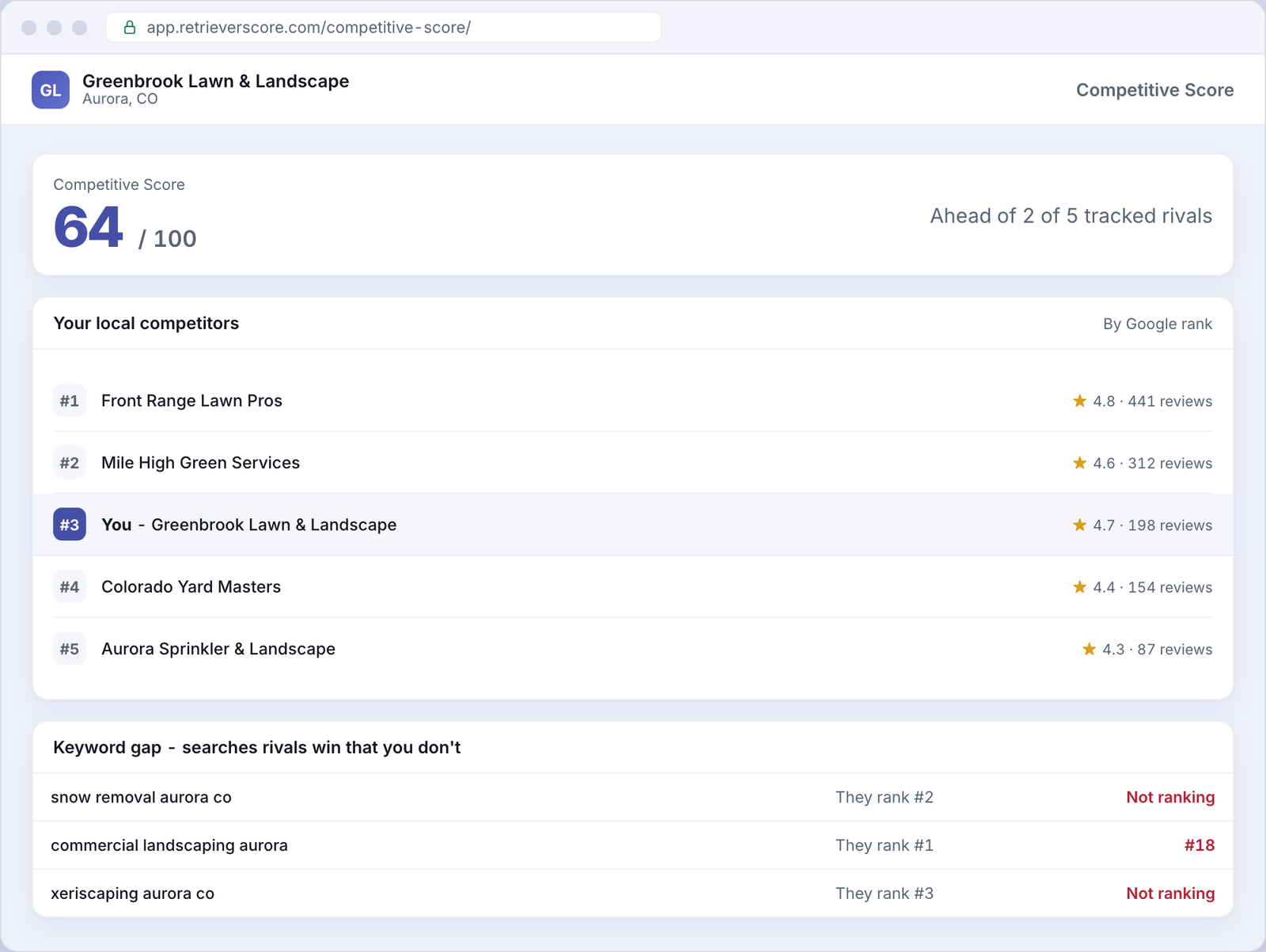Select competitor Mile High Green Services
Viewport: 1266px width, 952px height.
point(633,463)
